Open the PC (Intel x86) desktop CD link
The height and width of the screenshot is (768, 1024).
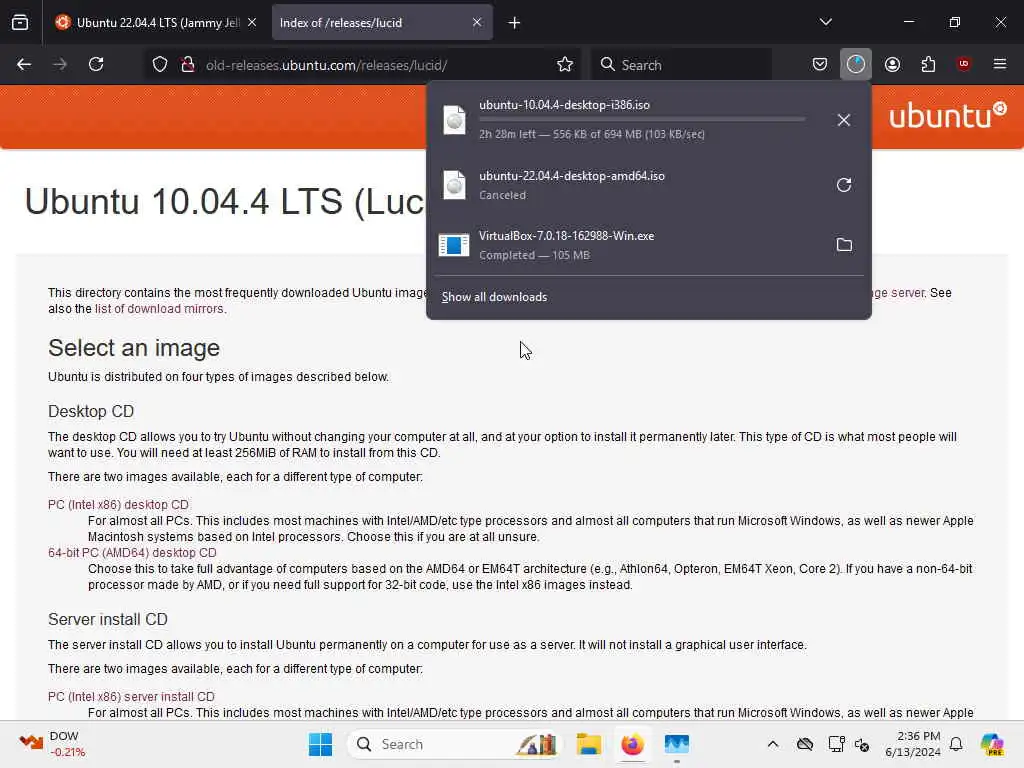[x=118, y=505]
